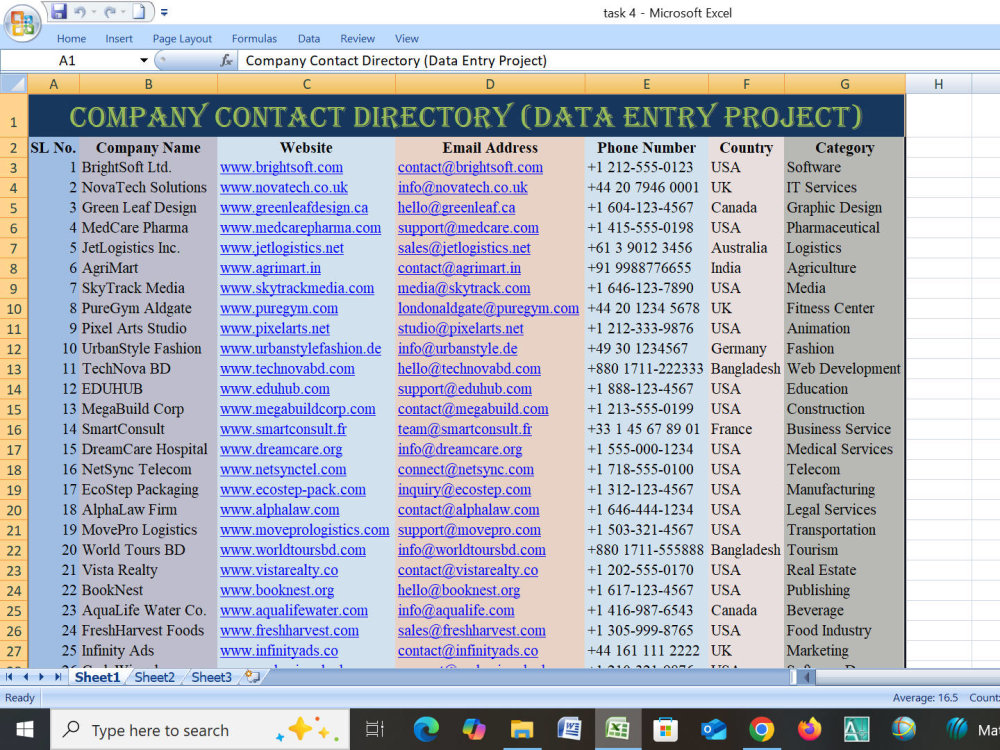This screenshot has width=1000, height=750.
Task: Open Task View from taskbar
Action: (374, 730)
